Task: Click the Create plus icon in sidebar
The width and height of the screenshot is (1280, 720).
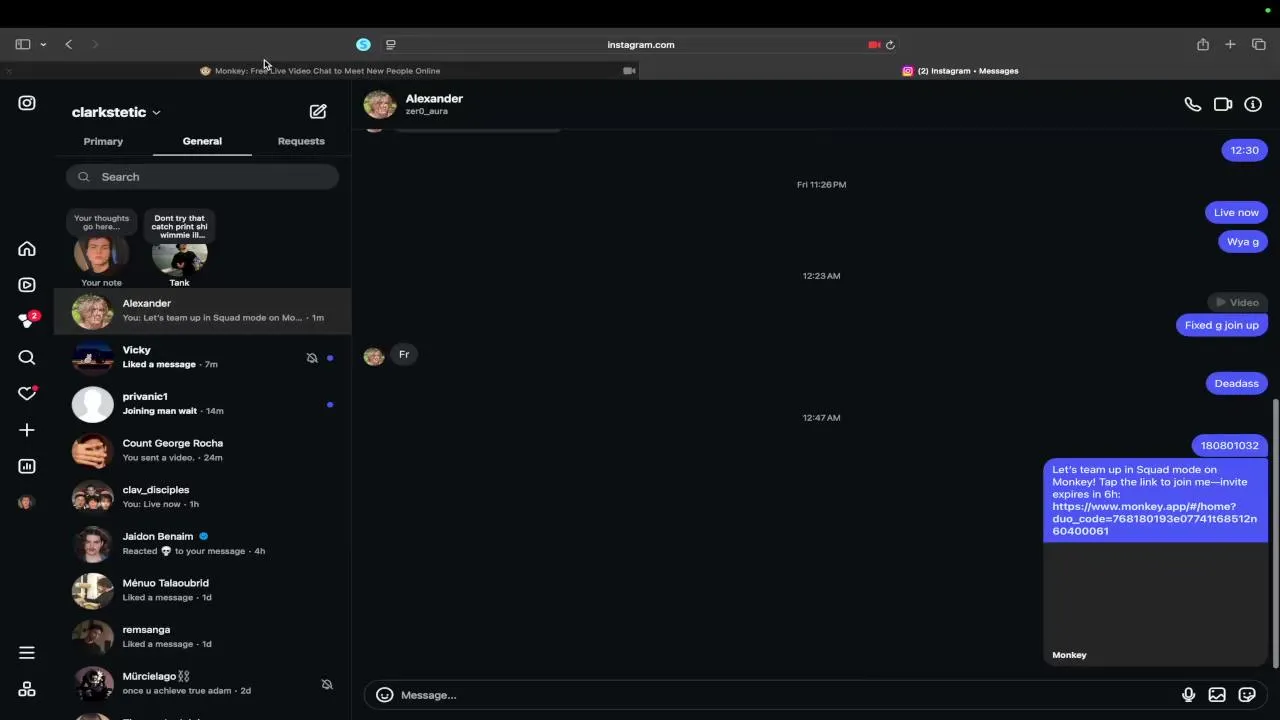Action: click(x=27, y=430)
